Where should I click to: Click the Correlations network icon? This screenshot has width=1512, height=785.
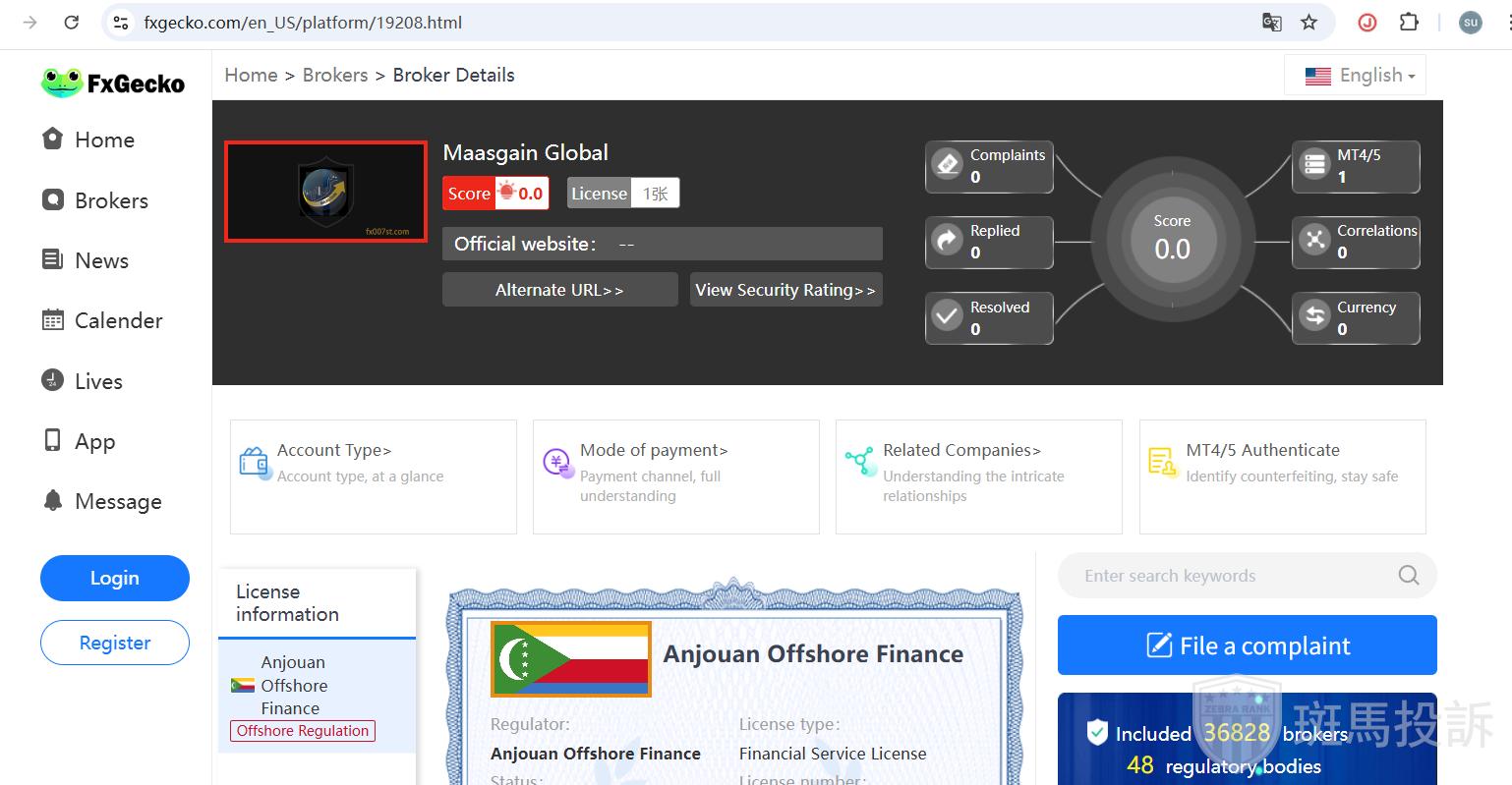pos(1314,241)
